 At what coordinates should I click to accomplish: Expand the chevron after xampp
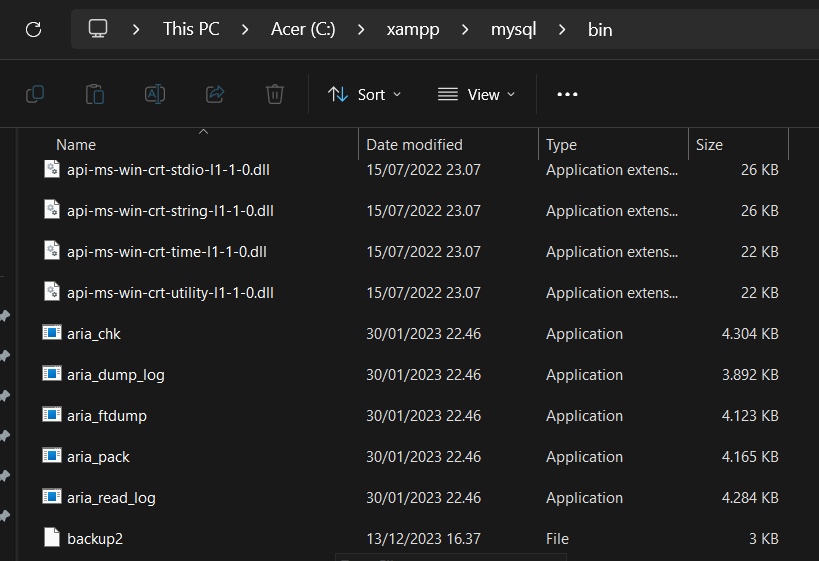(x=465, y=29)
